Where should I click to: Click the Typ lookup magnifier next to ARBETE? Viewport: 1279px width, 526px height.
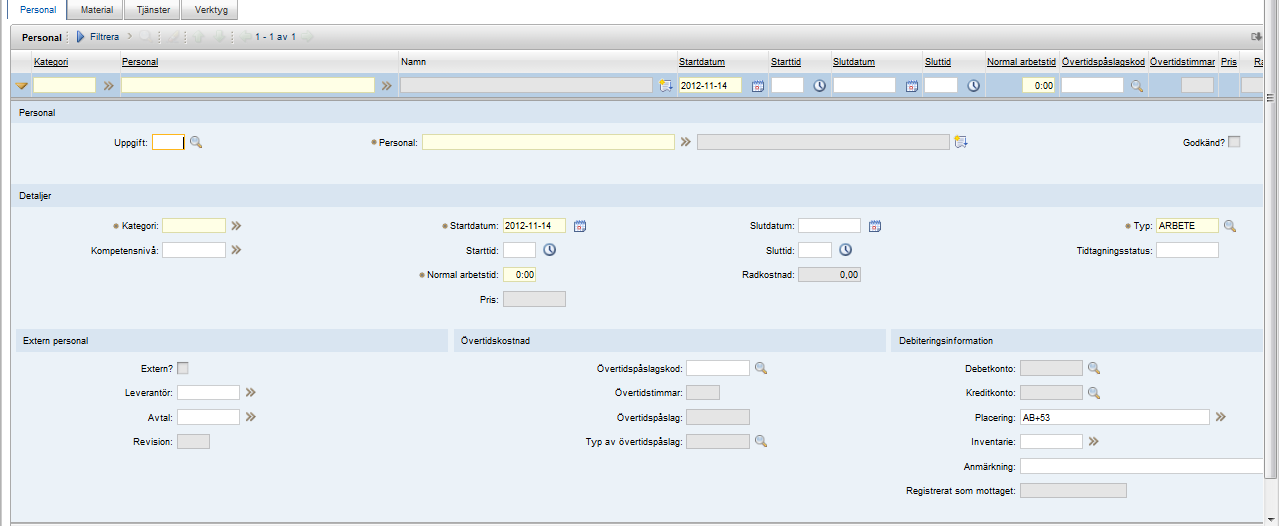click(x=1230, y=226)
